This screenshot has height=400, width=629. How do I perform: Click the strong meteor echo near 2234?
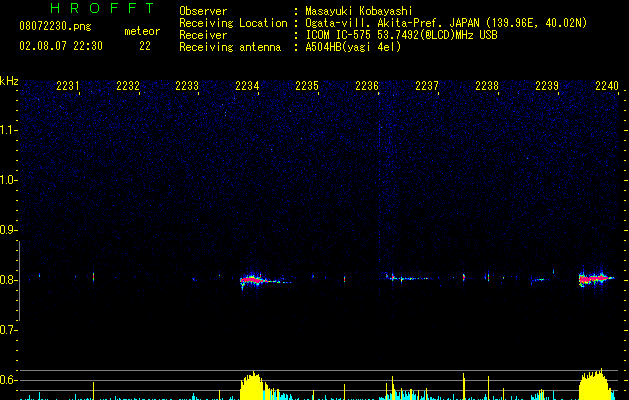(254, 280)
